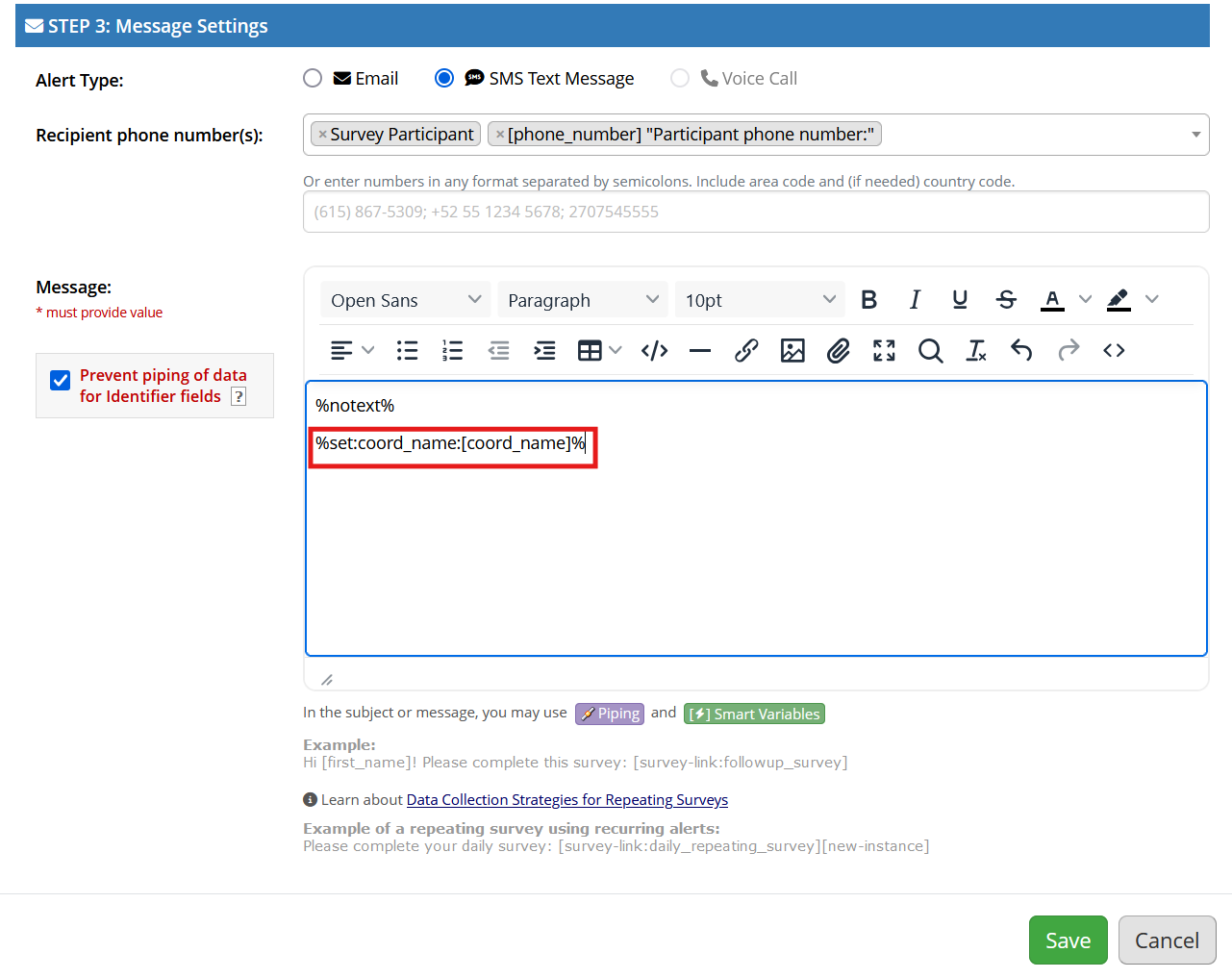Screen dimensions: 1232x978
Task: Apply underline formatting to the message
Action: pos(960,300)
